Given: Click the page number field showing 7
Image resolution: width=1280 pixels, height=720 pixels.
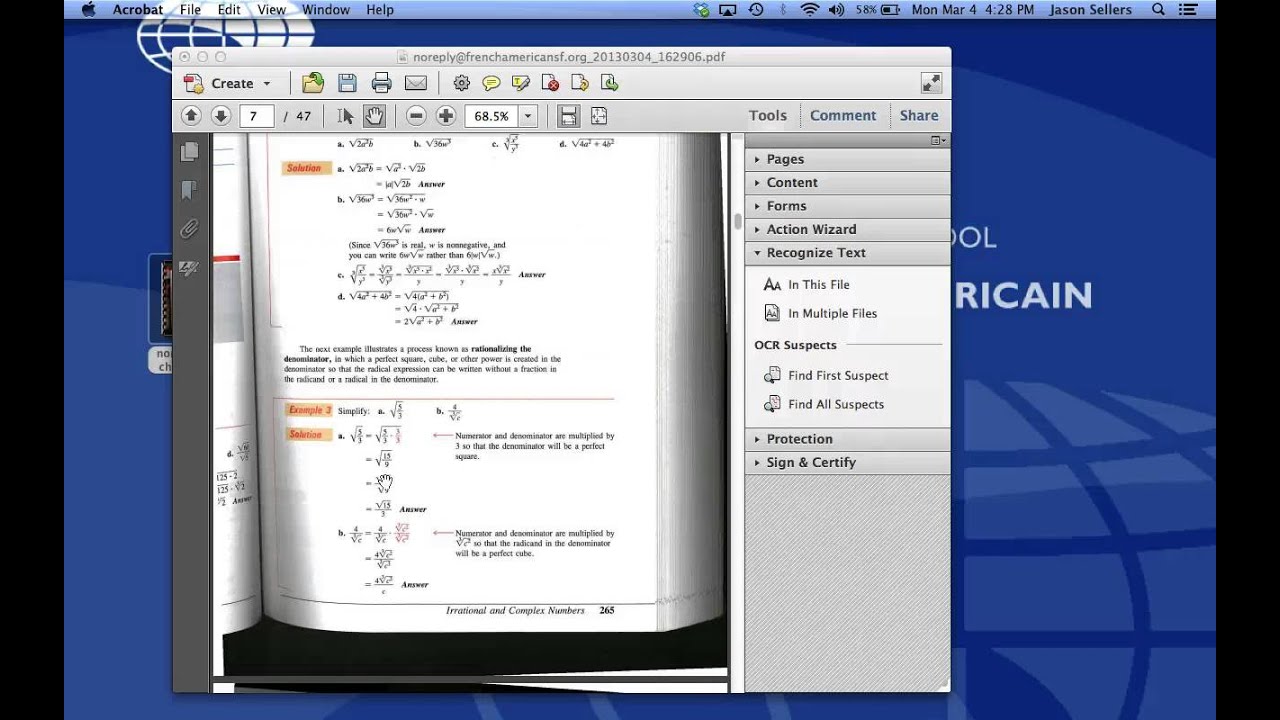Looking at the screenshot, I should pos(257,116).
